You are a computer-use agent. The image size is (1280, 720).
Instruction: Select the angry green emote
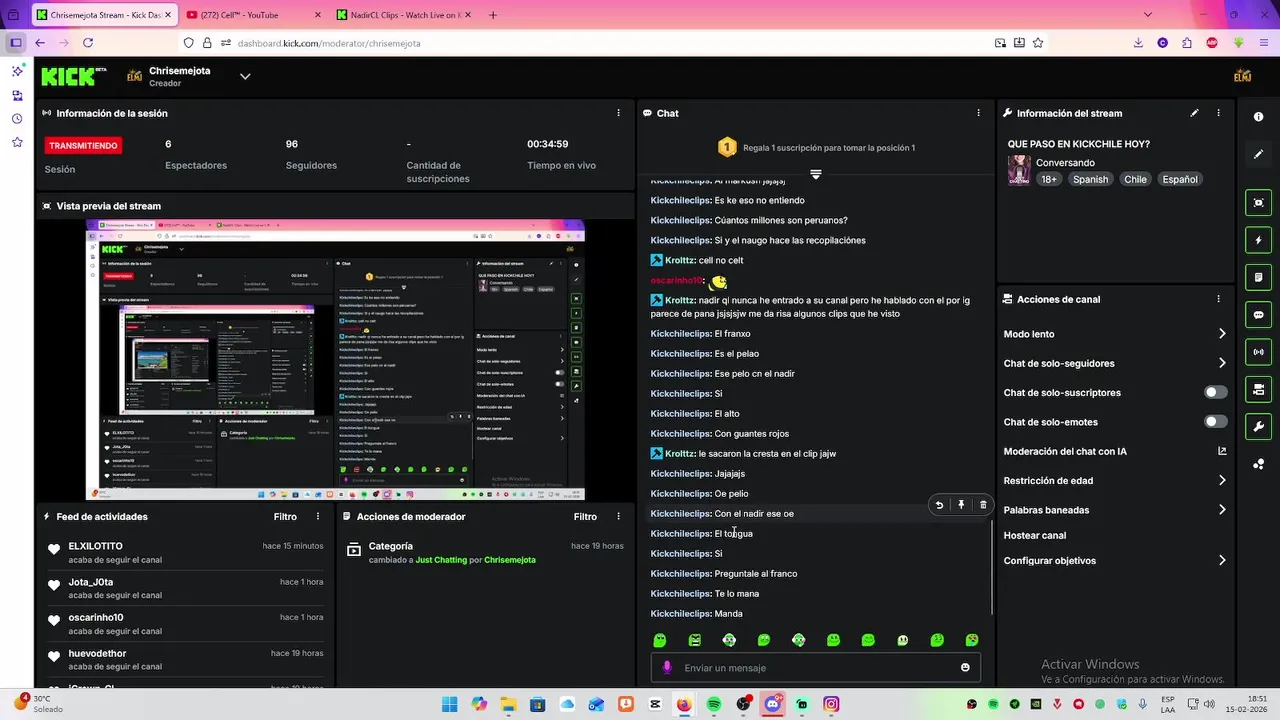695,640
